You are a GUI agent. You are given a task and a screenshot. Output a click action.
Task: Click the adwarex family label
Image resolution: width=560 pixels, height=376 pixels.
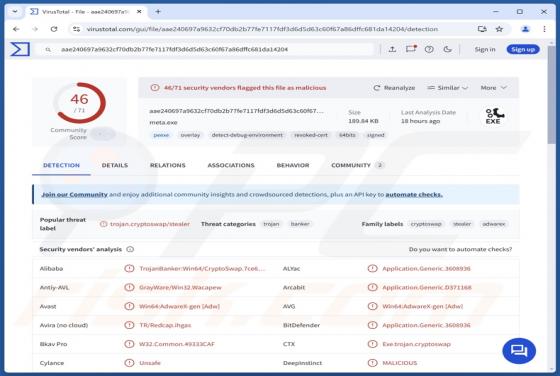[x=494, y=224]
